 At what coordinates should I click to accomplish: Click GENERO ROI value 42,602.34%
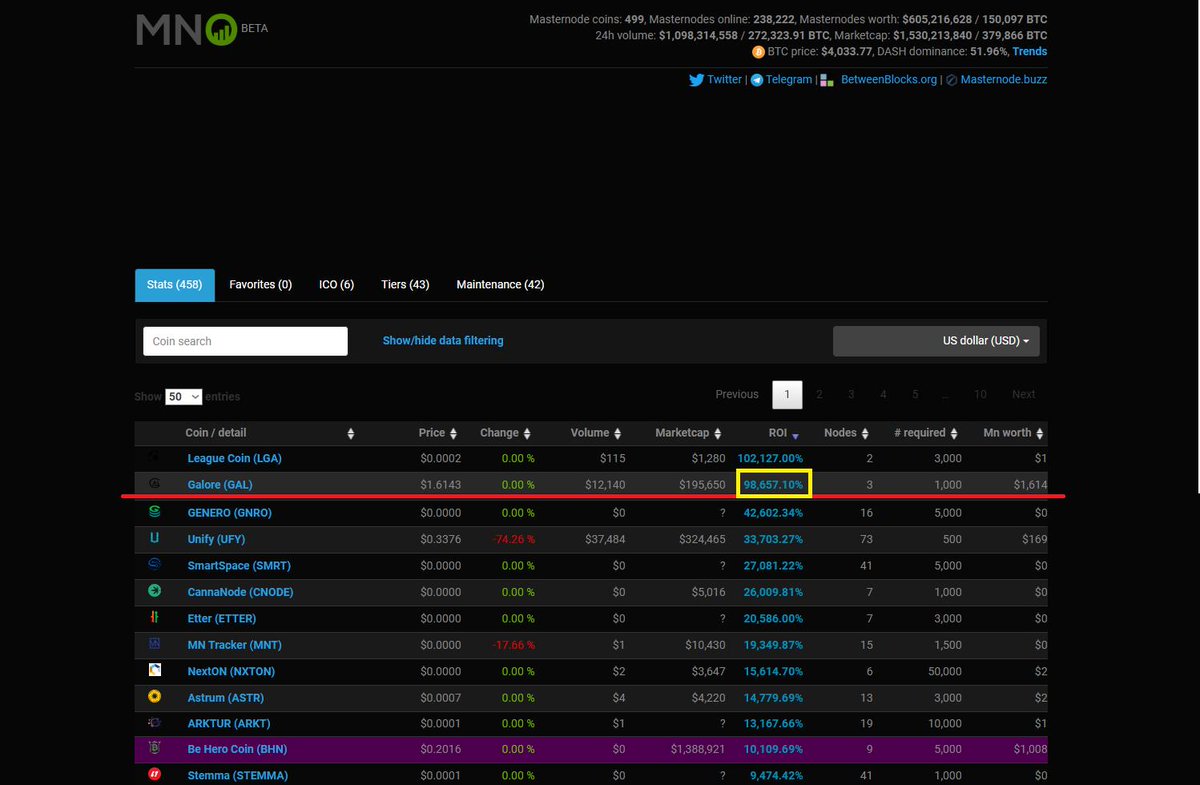click(x=773, y=512)
